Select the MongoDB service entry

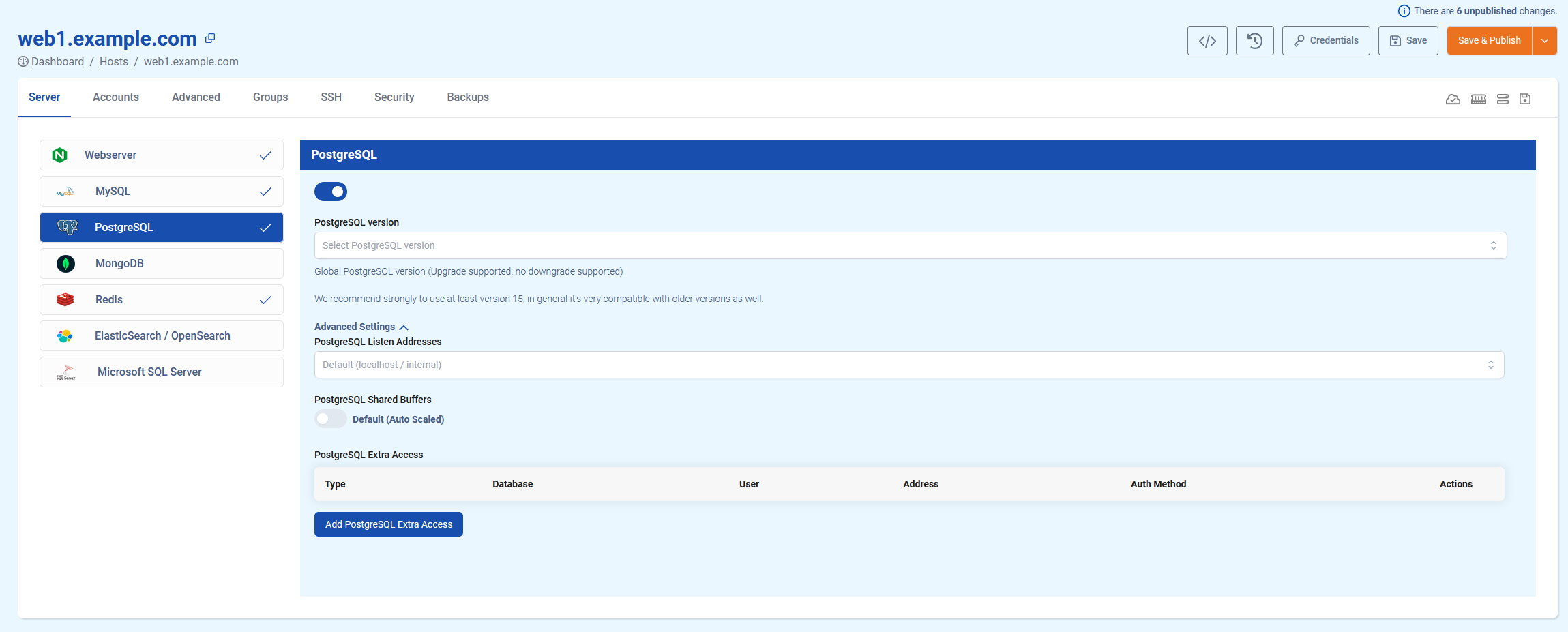click(161, 263)
